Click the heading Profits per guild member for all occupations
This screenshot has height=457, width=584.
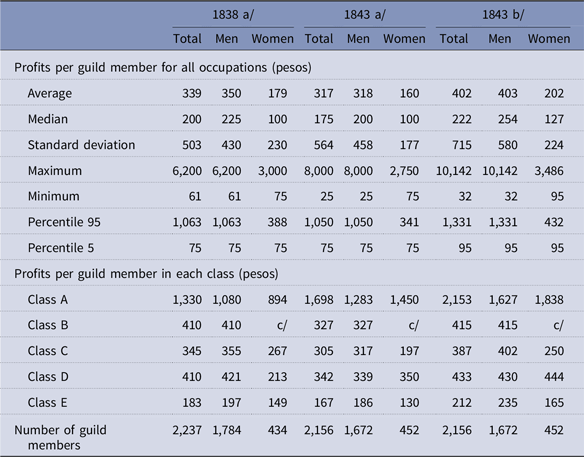pyautogui.click(x=163, y=68)
